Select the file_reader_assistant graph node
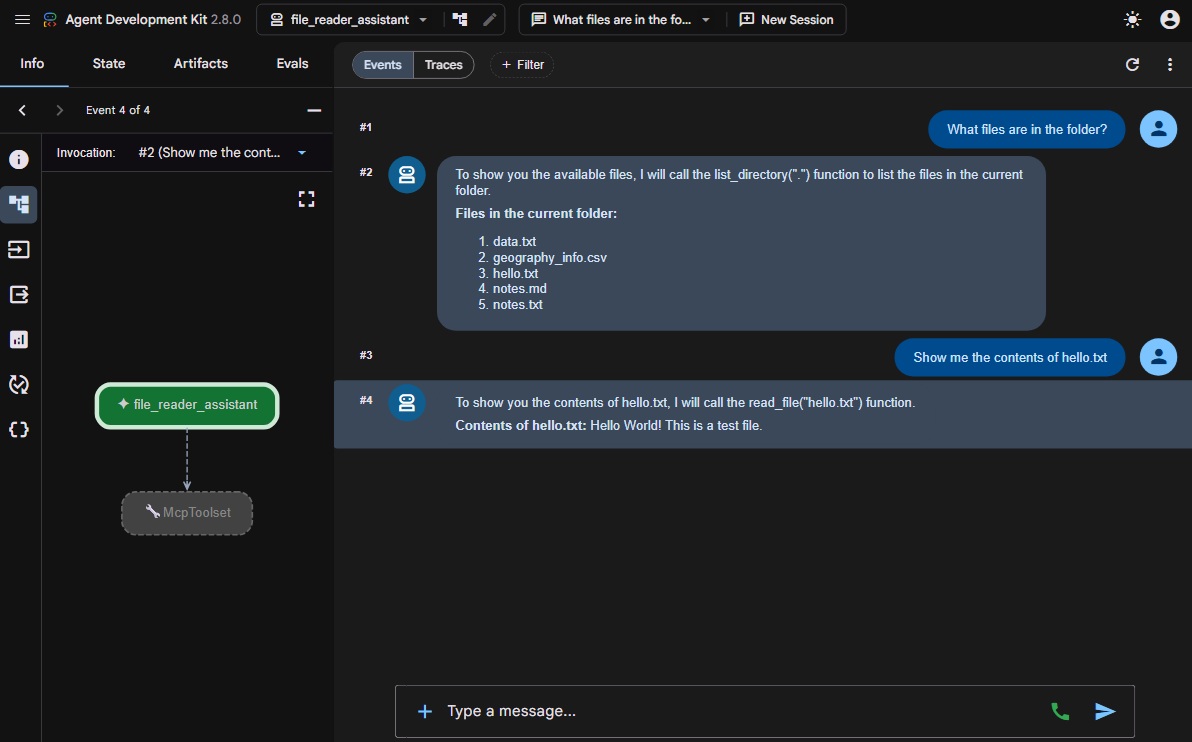This screenshot has width=1192, height=742. (x=187, y=405)
